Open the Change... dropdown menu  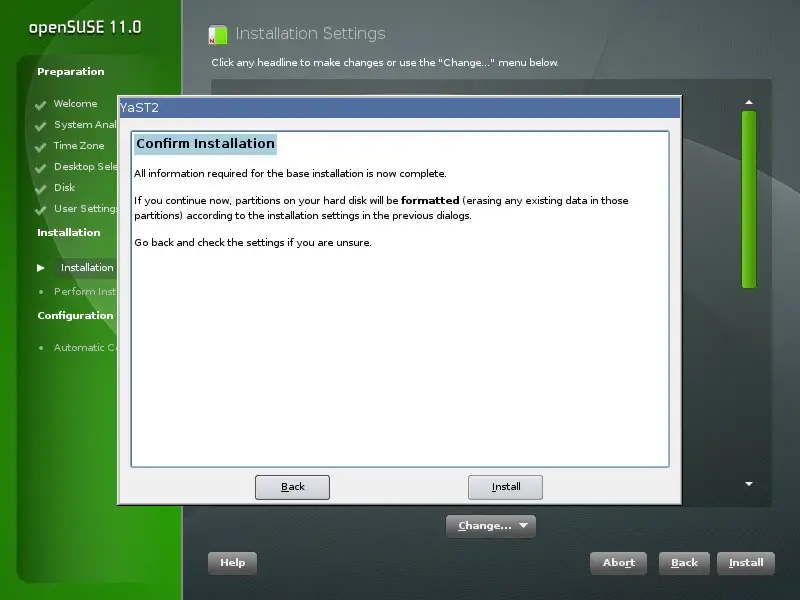pos(491,526)
